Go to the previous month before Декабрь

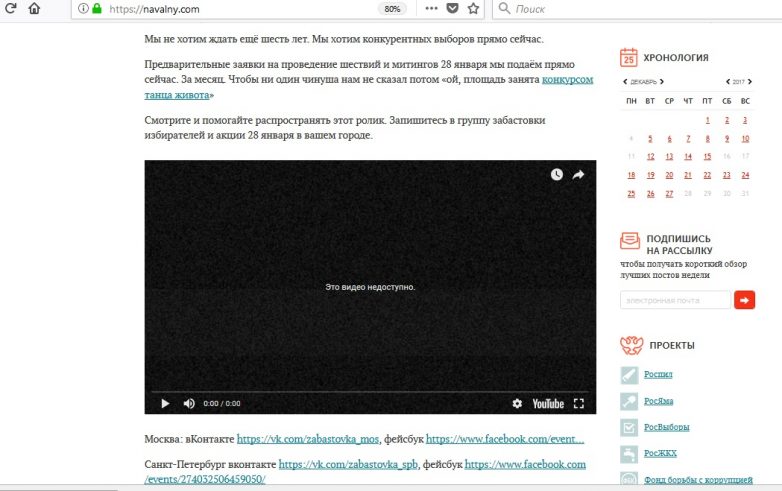[625, 82]
